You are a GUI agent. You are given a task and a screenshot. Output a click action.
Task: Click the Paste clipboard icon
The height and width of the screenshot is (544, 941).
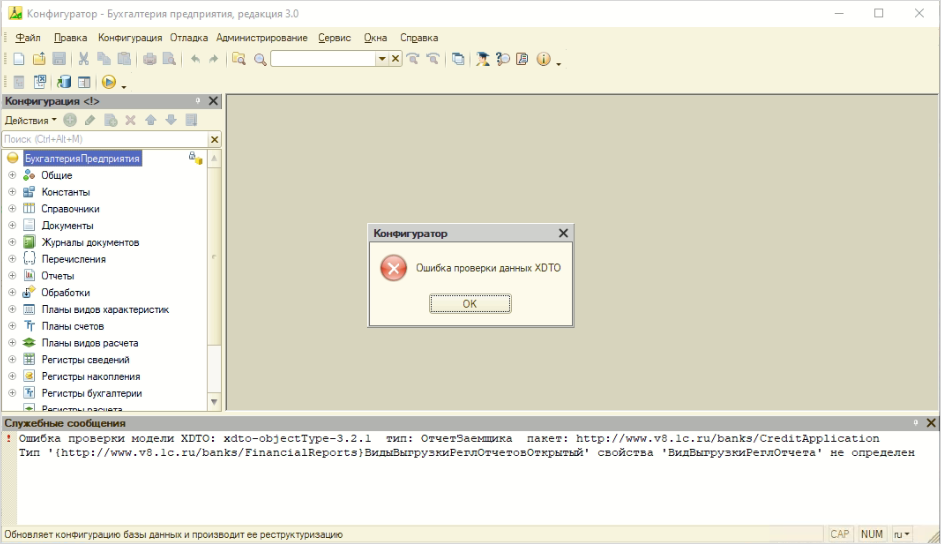[124, 59]
